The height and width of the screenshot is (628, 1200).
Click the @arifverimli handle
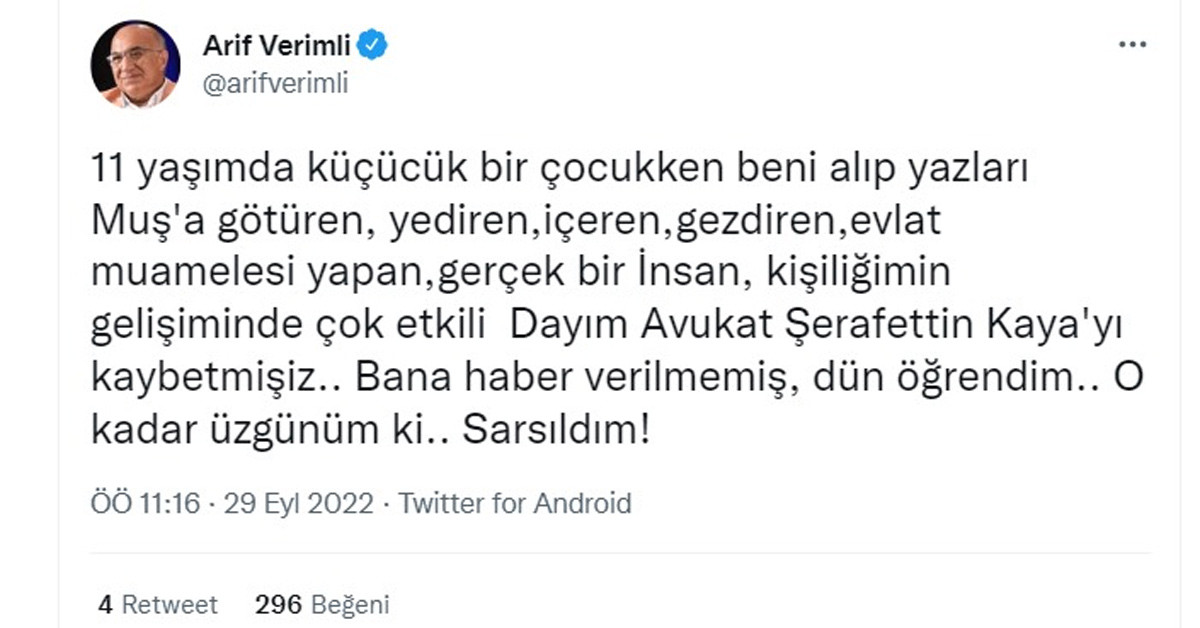(275, 84)
